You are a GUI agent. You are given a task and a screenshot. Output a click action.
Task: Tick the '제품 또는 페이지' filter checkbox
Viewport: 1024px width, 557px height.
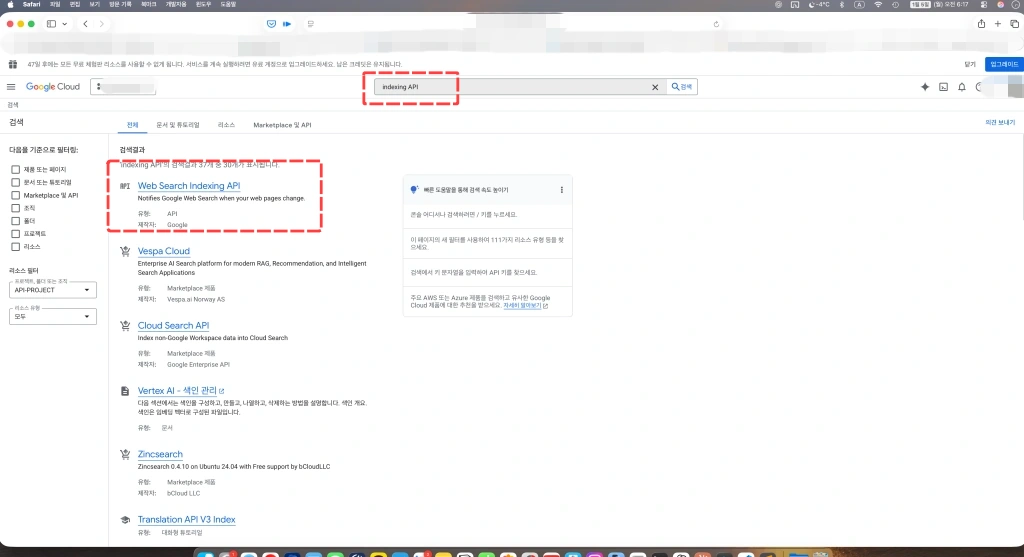click(x=16, y=169)
